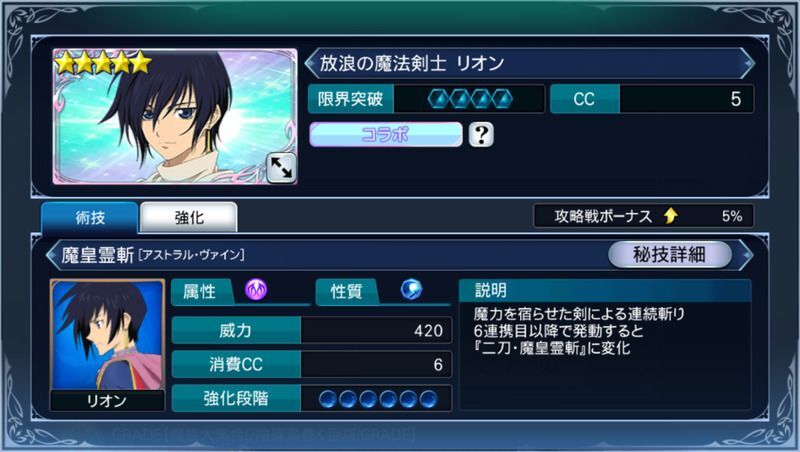Tap the コラボ label button
800x452 pixels.
(x=385, y=135)
